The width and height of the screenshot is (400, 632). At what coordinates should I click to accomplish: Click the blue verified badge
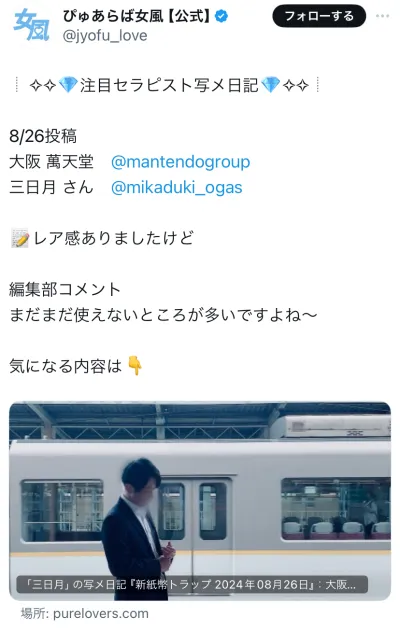click(221, 16)
